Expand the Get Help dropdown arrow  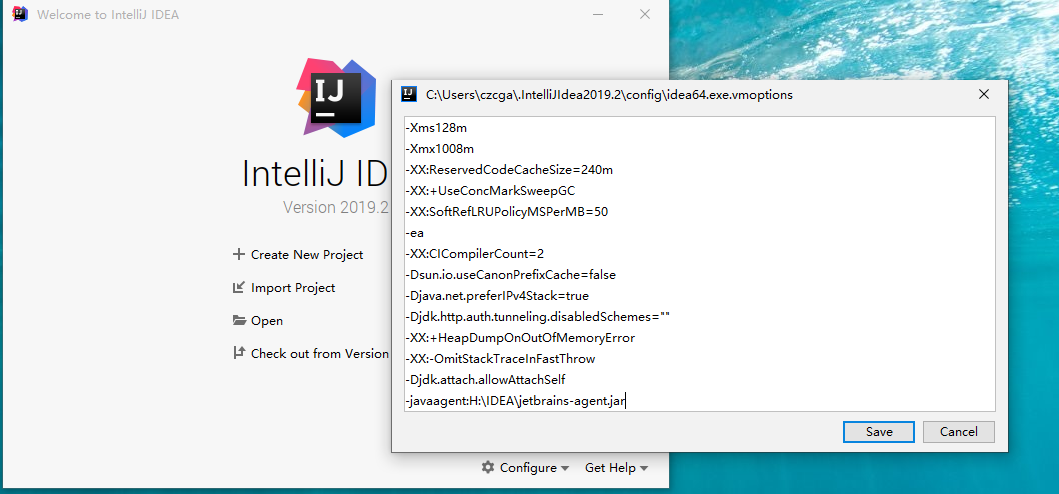[x=644, y=468]
